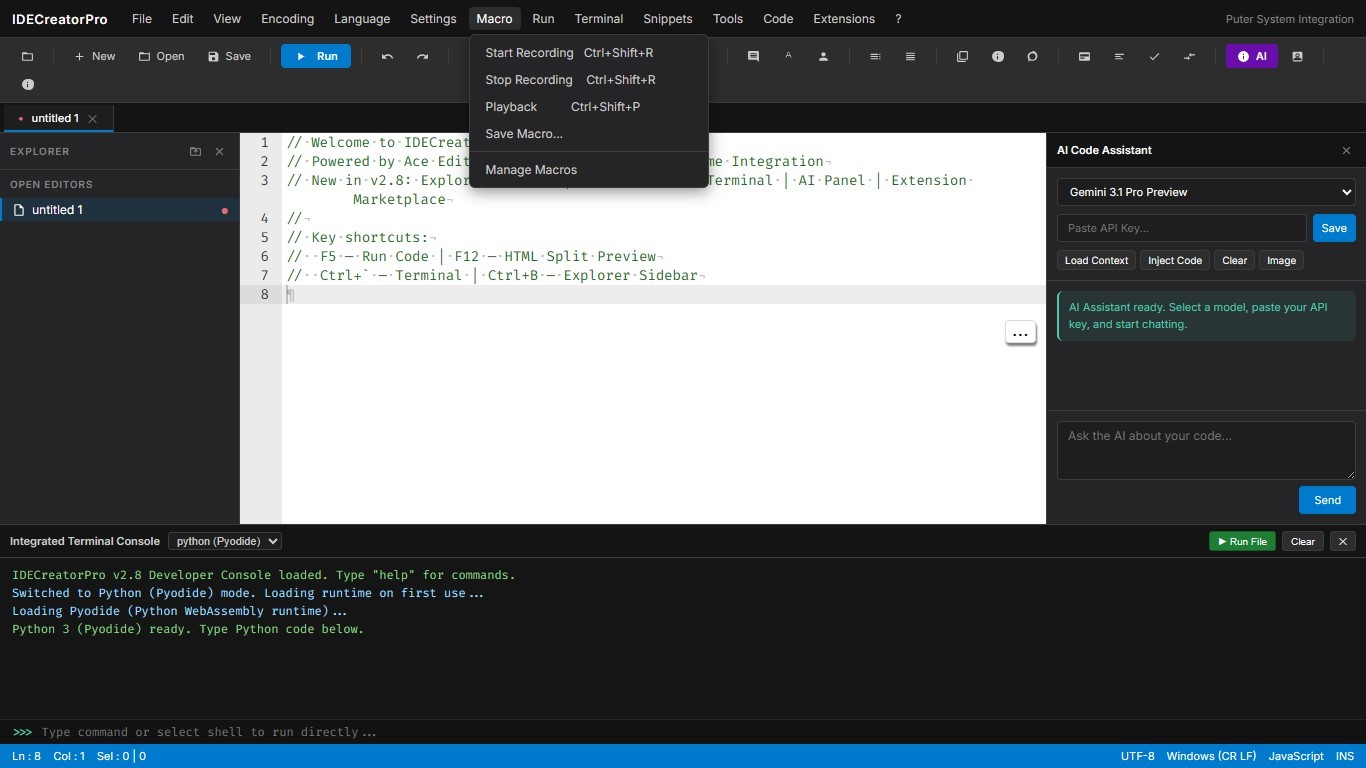Open the Tools menu

click(x=728, y=19)
